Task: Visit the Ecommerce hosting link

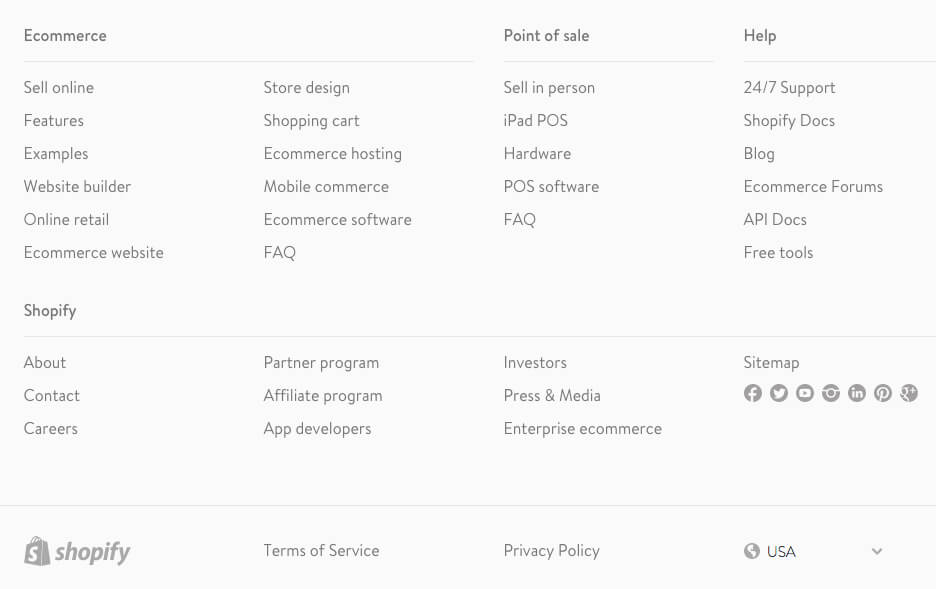Action: click(332, 153)
